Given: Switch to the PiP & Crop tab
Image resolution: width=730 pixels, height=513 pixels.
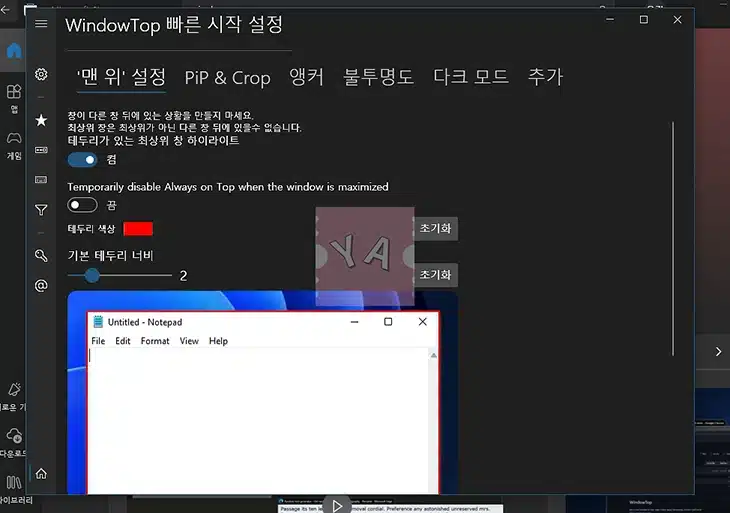Looking at the screenshot, I should tap(227, 78).
